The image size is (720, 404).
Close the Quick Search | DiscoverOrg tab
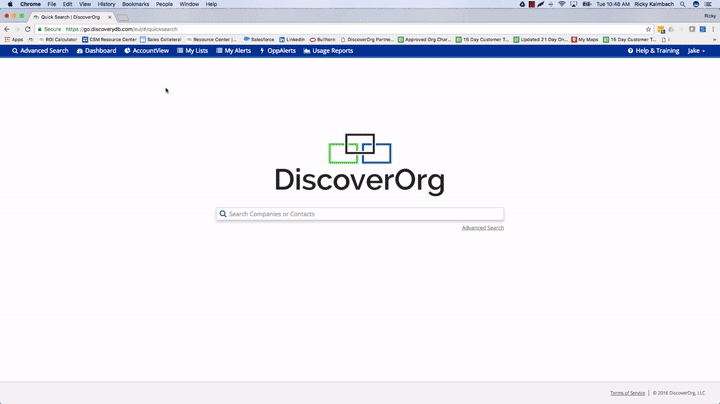tap(110, 17)
